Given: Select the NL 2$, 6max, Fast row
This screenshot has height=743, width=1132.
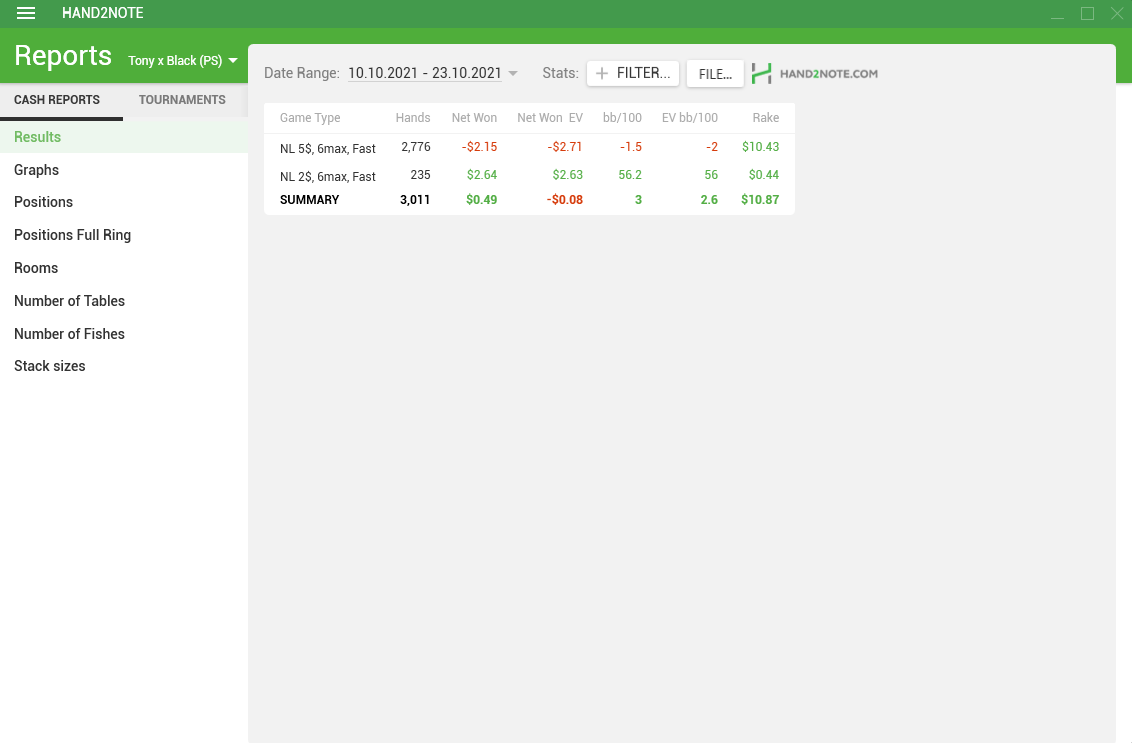Looking at the screenshot, I should coord(529,175).
